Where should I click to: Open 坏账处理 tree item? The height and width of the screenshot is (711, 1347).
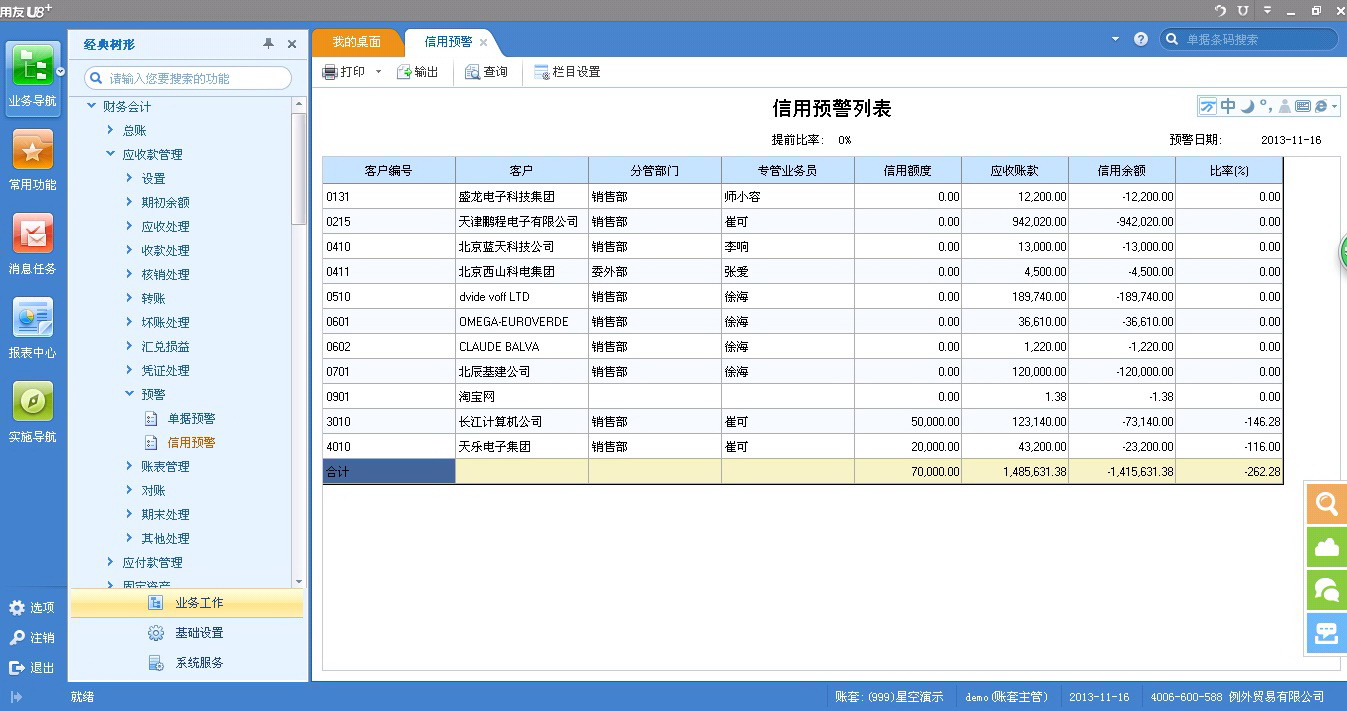(x=165, y=323)
